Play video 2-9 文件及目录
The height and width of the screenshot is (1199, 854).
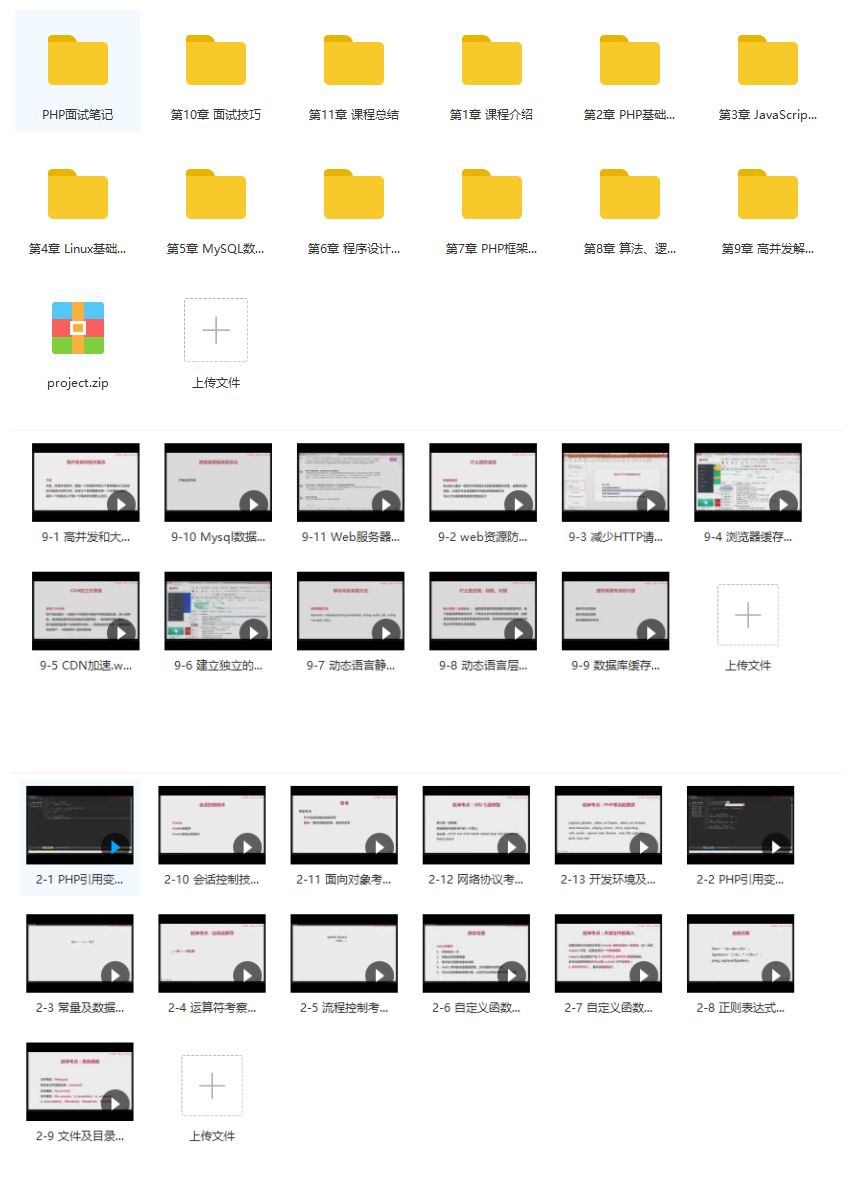tap(80, 1082)
